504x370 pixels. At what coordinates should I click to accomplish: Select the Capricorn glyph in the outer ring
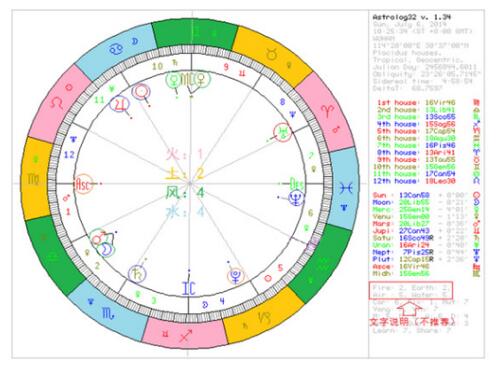(x=264, y=318)
